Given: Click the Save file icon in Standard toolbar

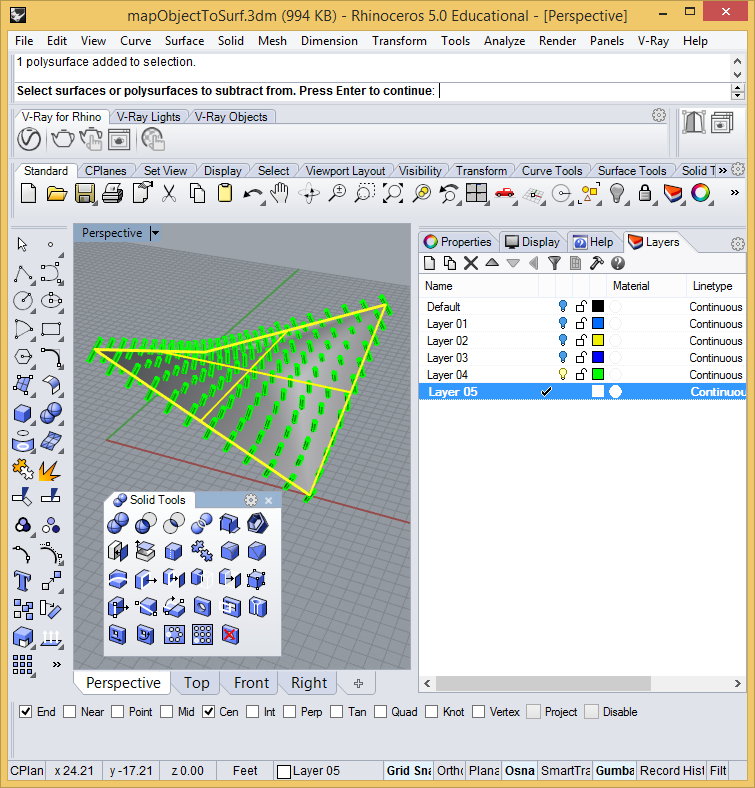Looking at the screenshot, I should (x=85, y=193).
